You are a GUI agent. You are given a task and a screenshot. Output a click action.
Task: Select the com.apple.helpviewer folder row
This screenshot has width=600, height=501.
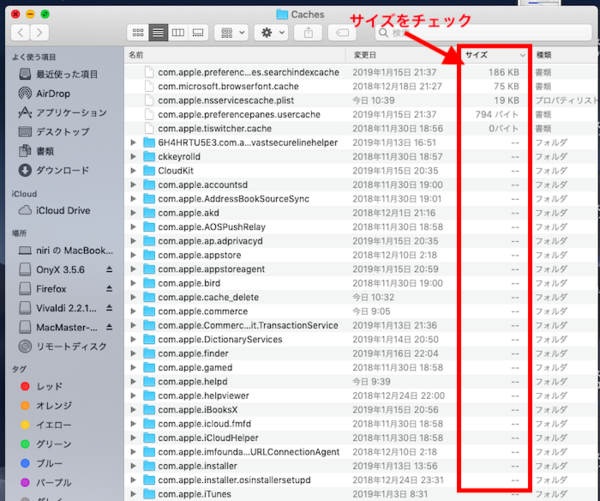[360, 396]
